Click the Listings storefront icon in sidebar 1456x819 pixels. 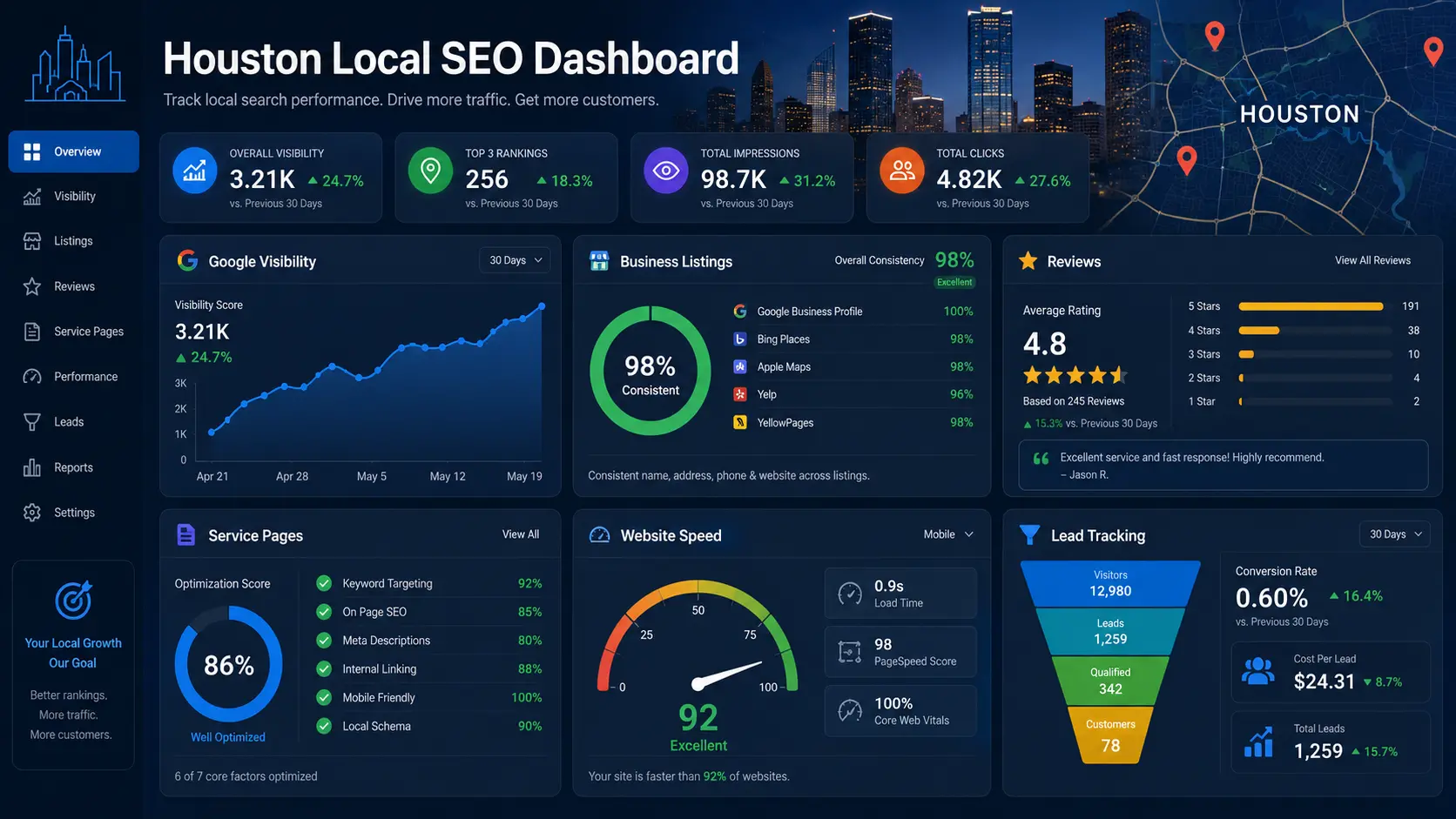(x=32, y=241)
